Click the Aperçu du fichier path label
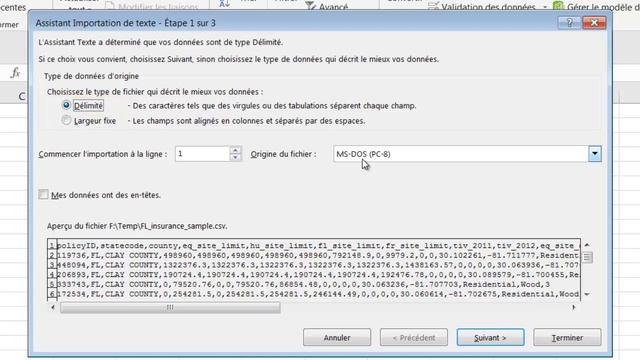 pos(137,226)
